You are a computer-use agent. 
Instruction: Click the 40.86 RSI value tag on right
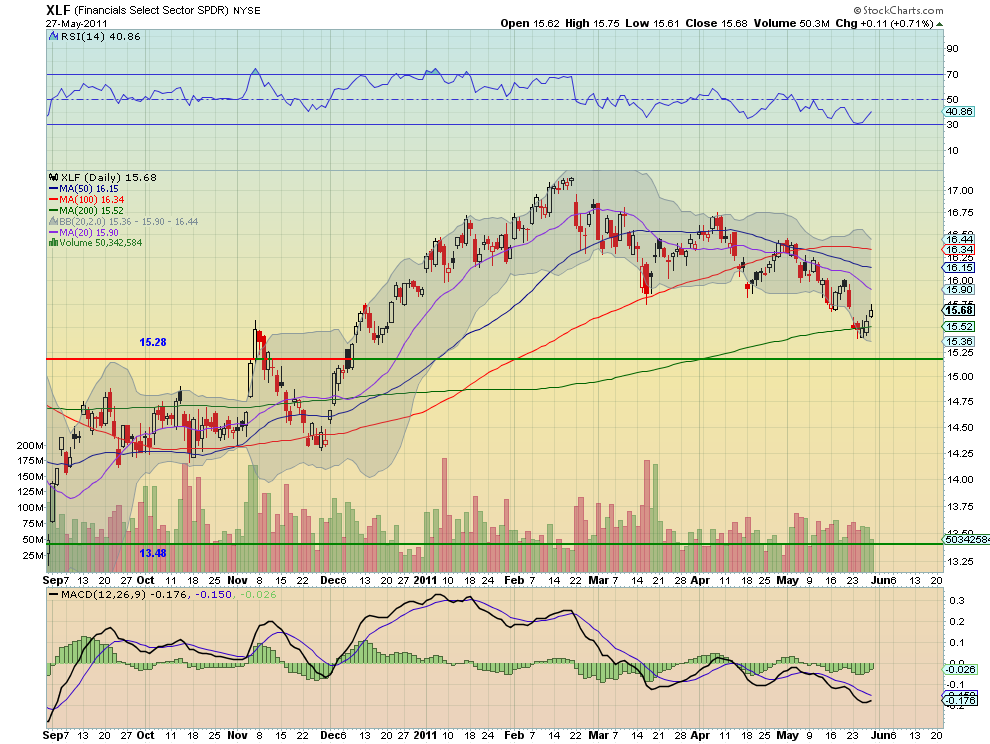(x=959, y=111)
